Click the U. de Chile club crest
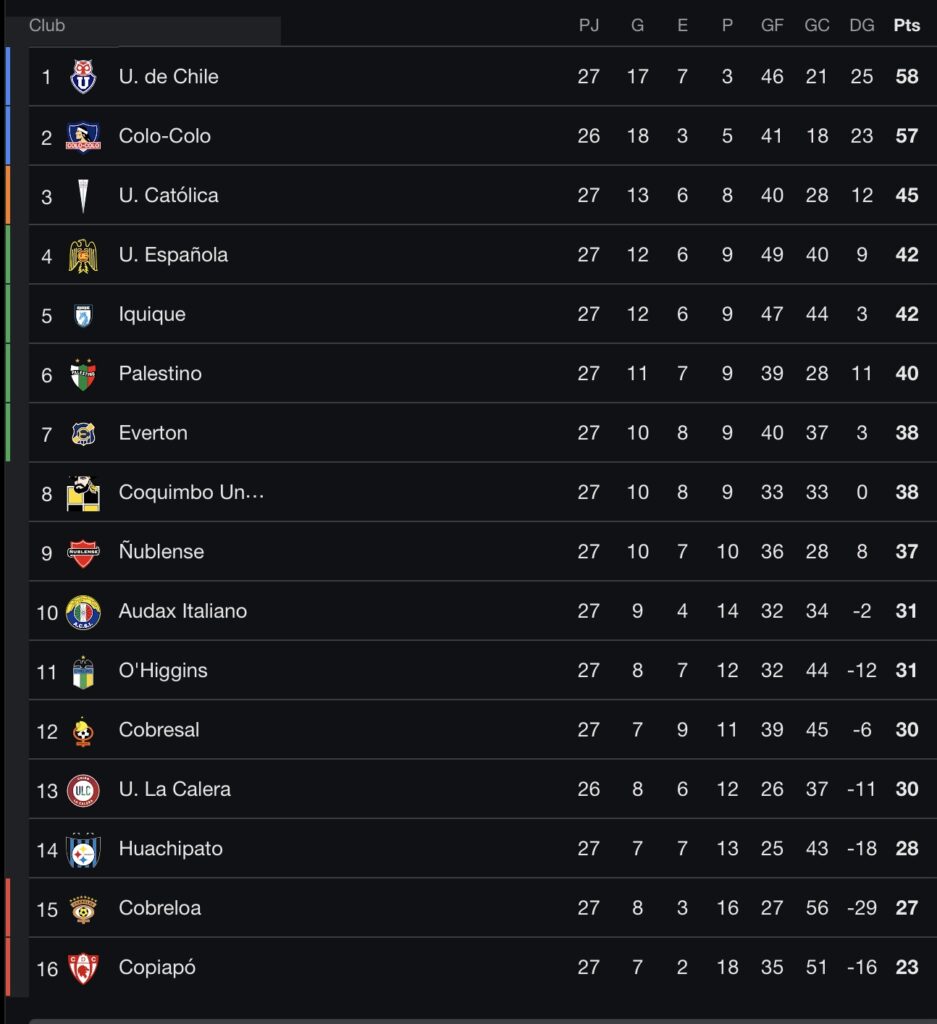Image resolution: width=937 pixels, height=1024 pixels. [x=83, y=77]
